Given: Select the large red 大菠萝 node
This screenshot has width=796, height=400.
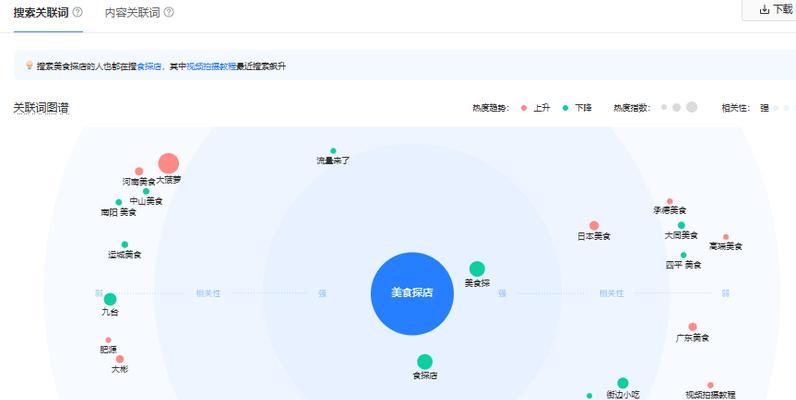Looking at the screenshot, I should [169, 163].
